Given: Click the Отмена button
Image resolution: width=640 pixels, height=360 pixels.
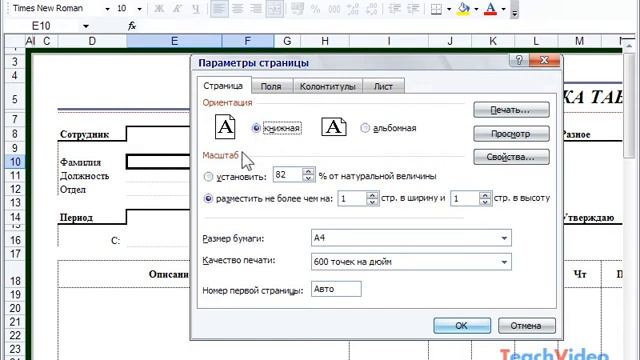Looking at the screenshot, I should point(527,326).
